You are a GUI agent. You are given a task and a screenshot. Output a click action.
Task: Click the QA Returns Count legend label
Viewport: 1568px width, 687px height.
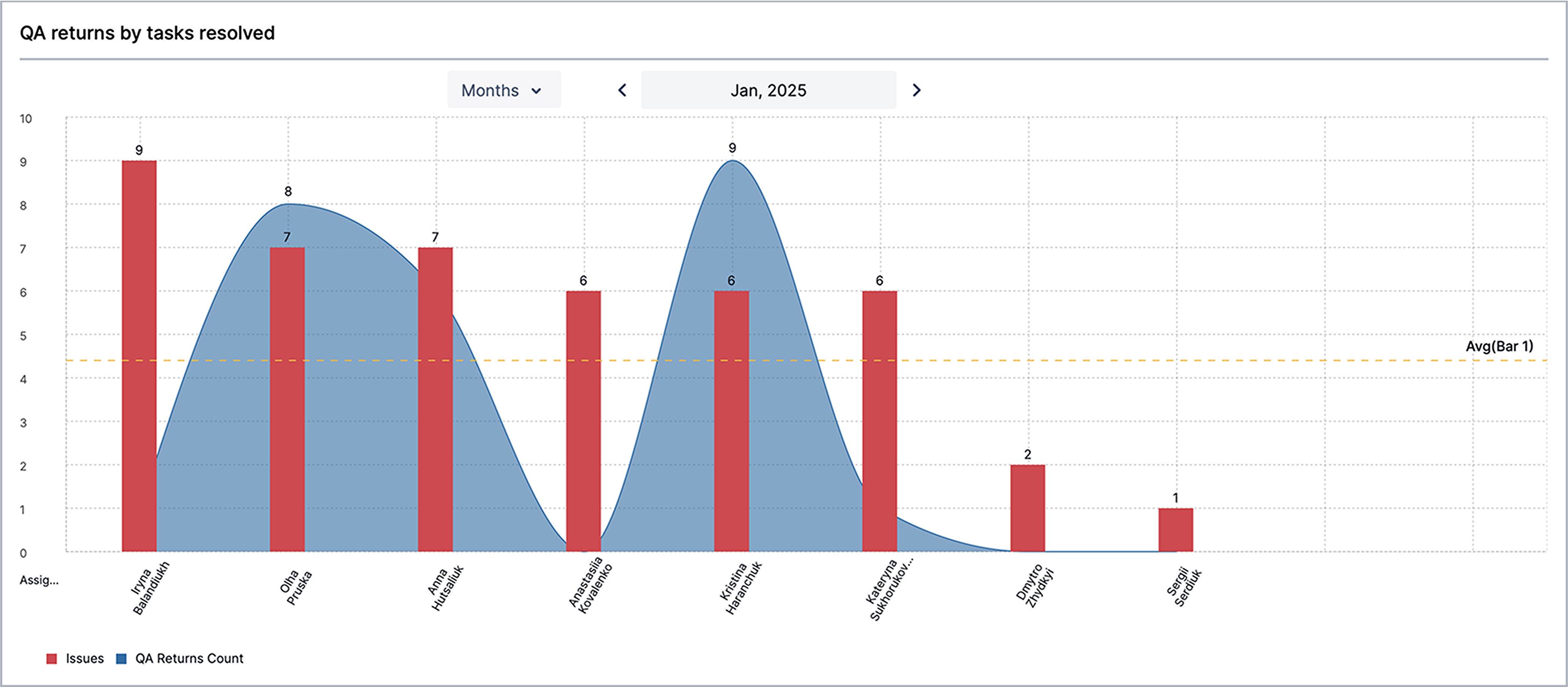(x=189, y=658)
